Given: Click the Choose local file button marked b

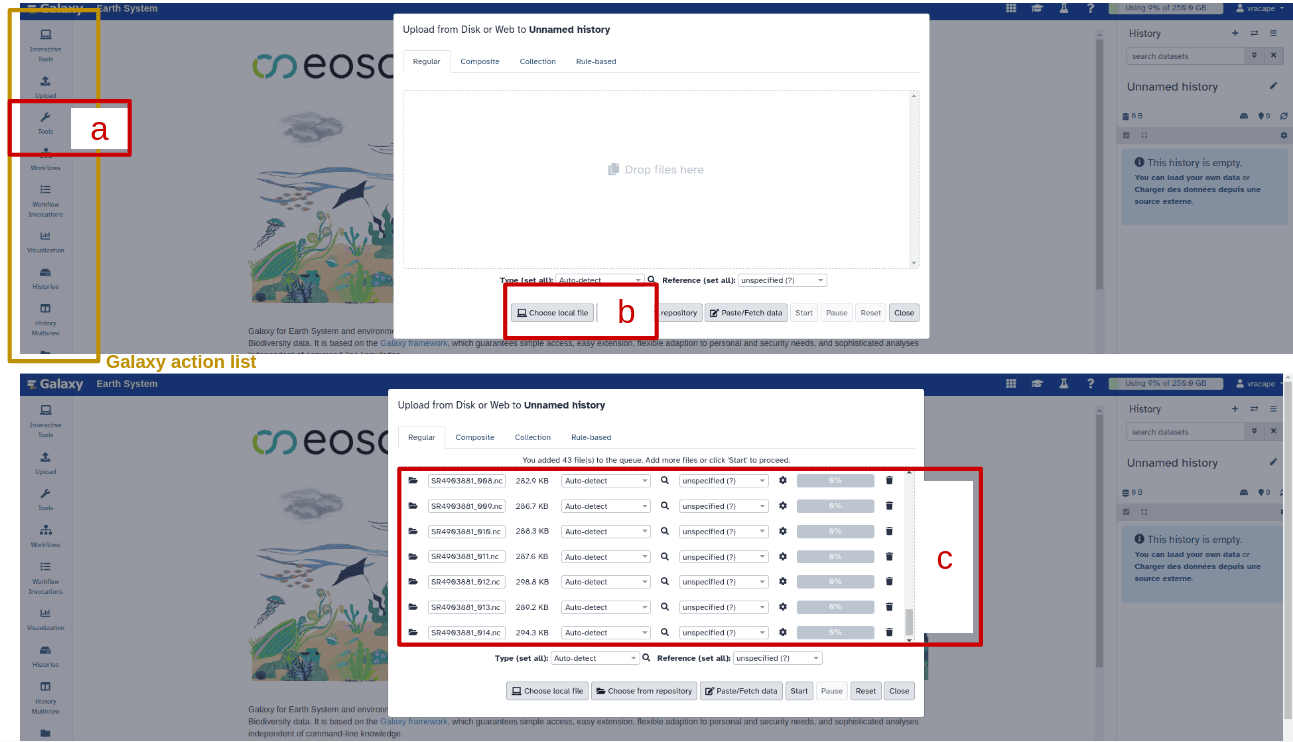Looking at the screenshot, I should click(552, 313).
